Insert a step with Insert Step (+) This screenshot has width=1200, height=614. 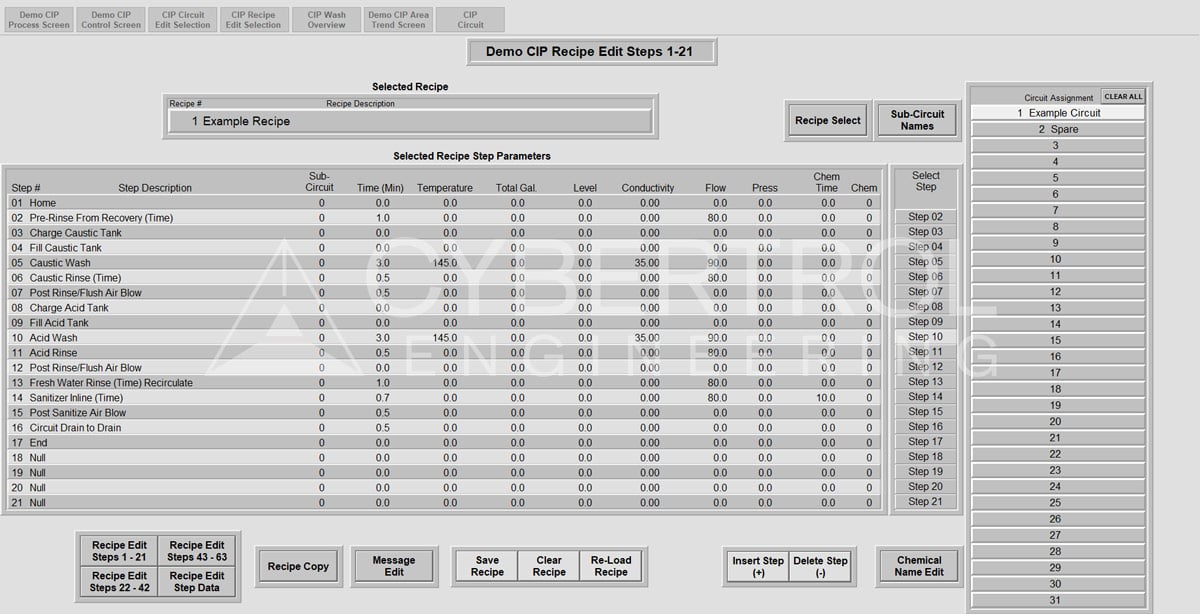(x=758, y=567)
